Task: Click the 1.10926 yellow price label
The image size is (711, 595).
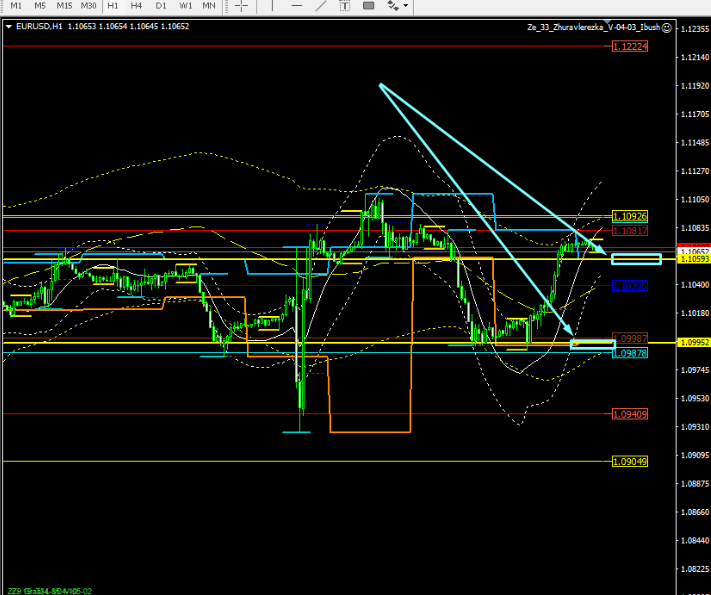Action: click(x=629, y=216)
